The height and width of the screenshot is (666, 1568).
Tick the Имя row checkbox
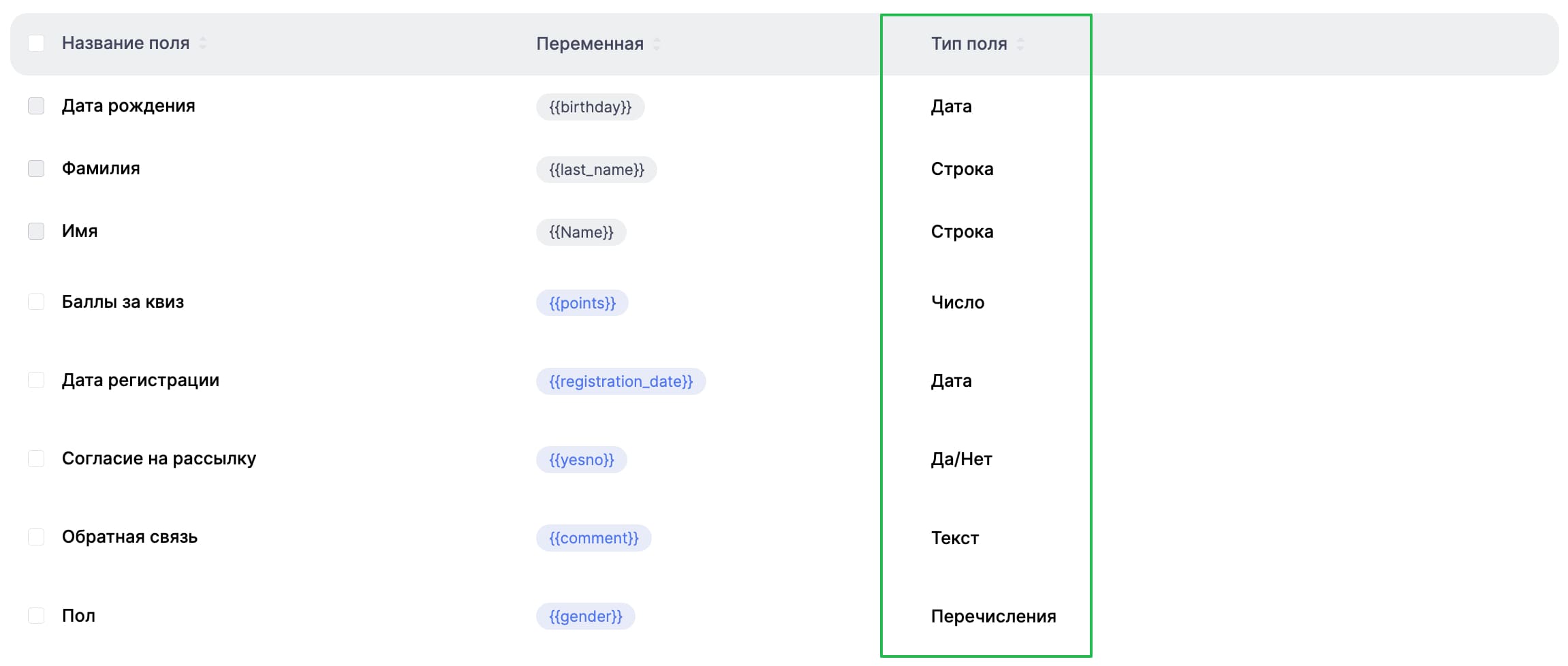(x=36, y=232)
